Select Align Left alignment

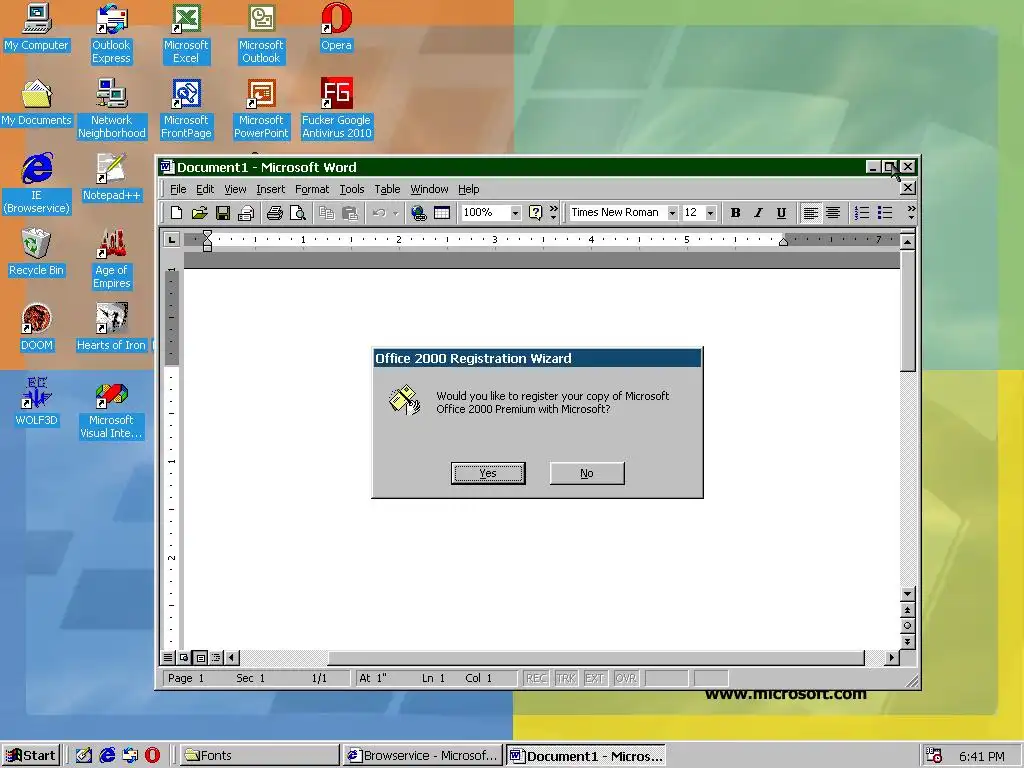tap(810, 213)
